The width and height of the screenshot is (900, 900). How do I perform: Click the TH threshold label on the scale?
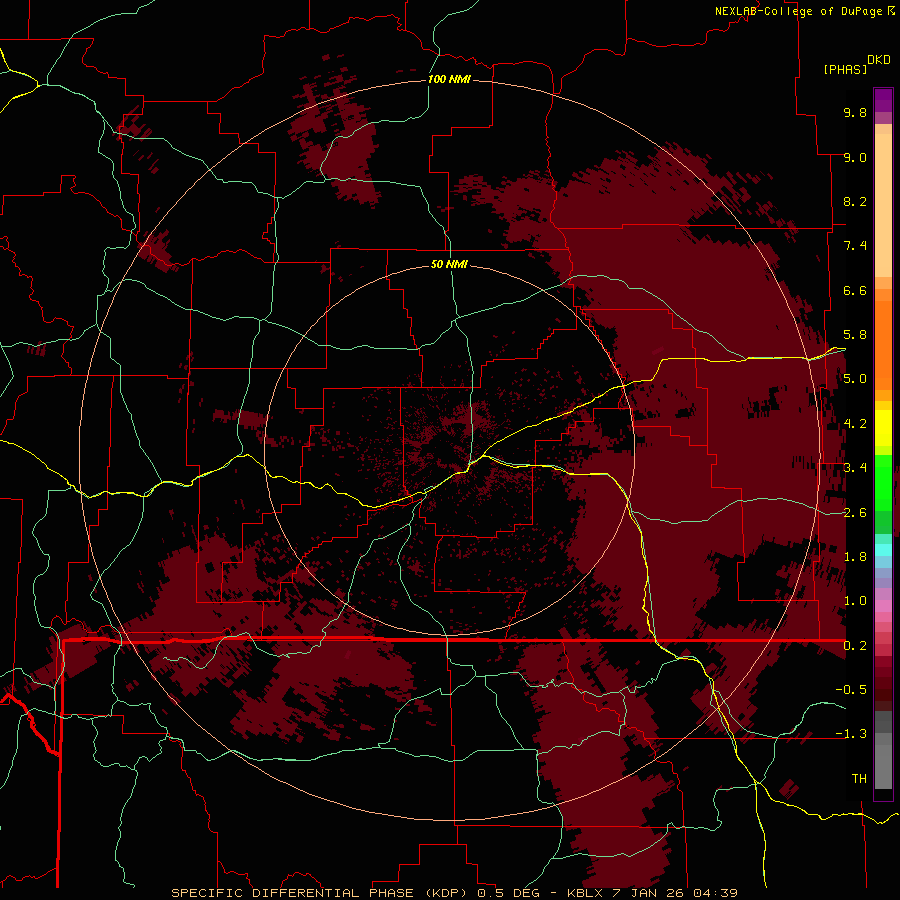click(859, 779)
